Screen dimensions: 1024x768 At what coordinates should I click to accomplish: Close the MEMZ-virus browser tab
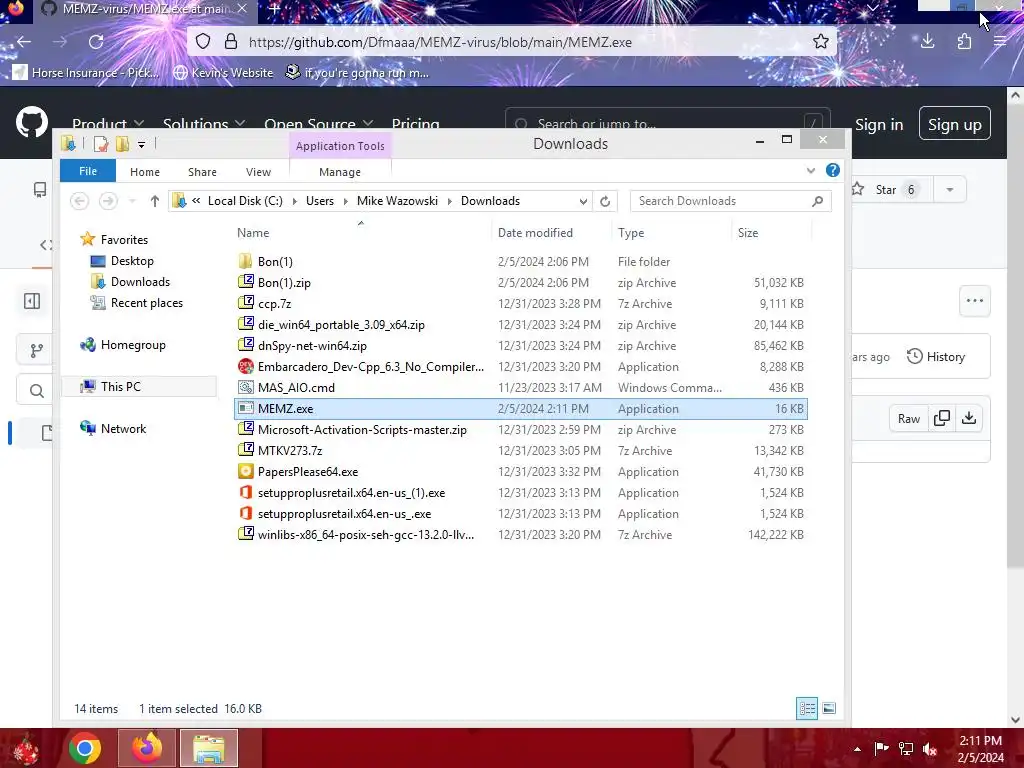point(242,8)
